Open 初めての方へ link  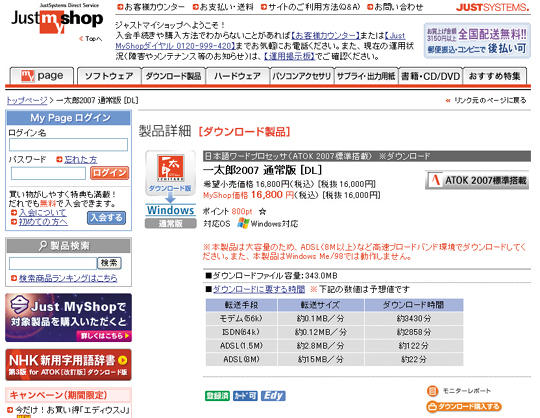pos(43,222)
